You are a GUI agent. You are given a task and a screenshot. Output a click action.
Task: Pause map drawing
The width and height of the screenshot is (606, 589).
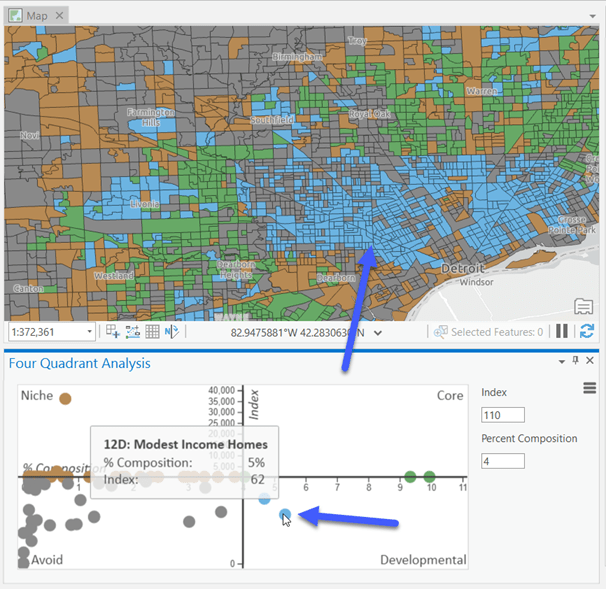tap(562, 331)
